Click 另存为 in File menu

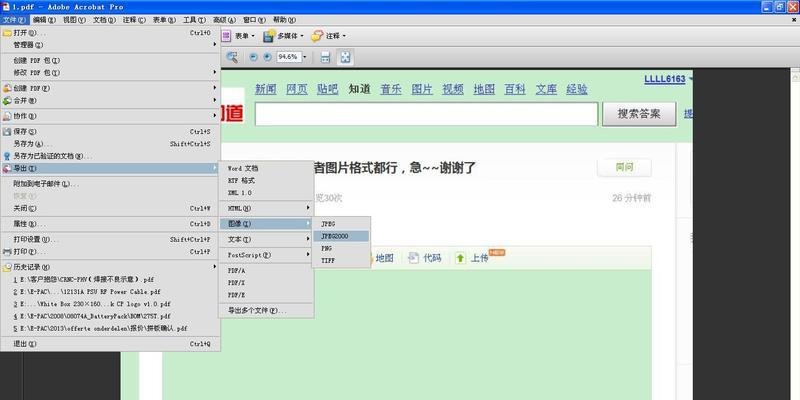(110, 144)
